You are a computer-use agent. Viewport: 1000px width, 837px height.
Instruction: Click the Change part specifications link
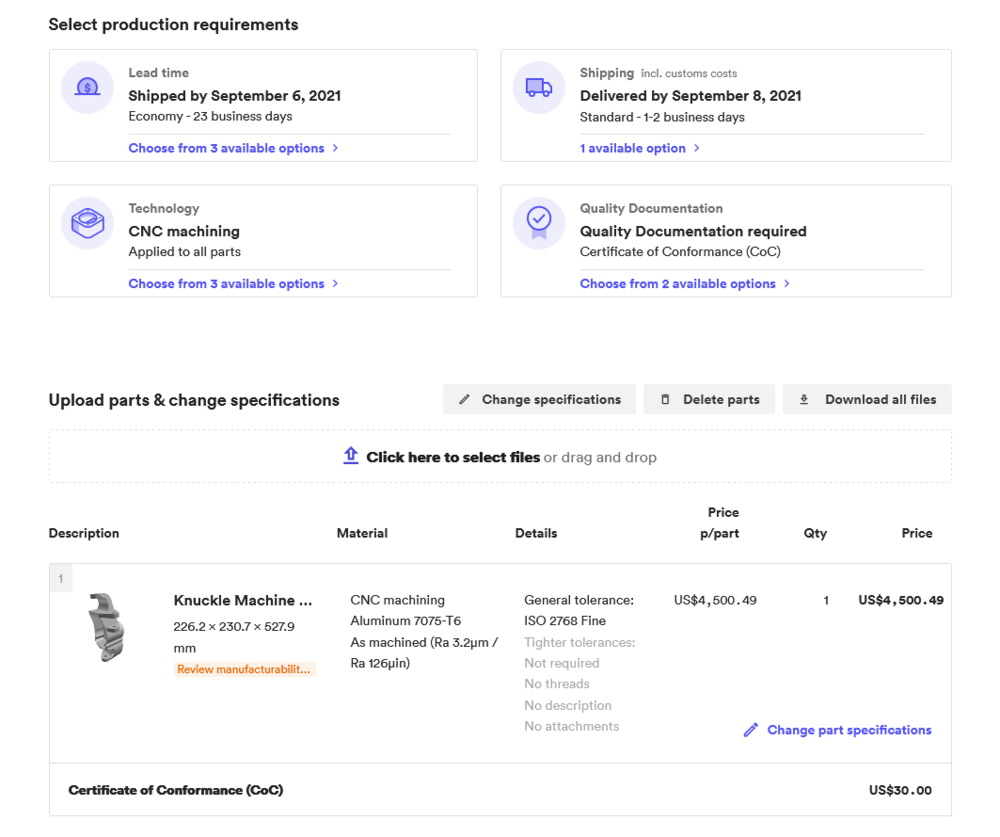(849, 730)
